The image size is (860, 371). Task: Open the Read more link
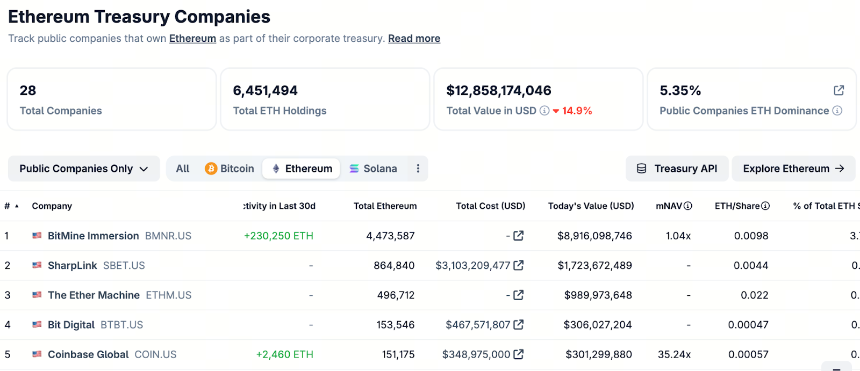coord(414,38)
